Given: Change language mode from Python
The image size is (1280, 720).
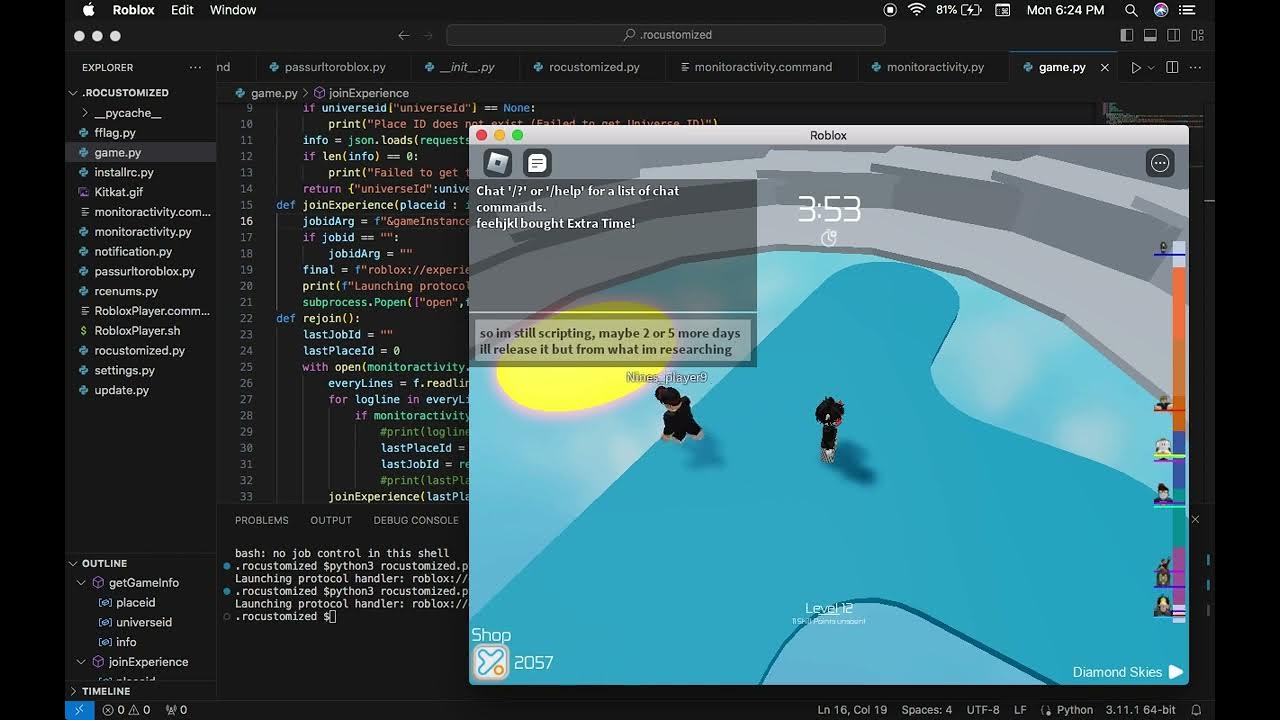Looking at the screenshot, I should coord(1075,710).
